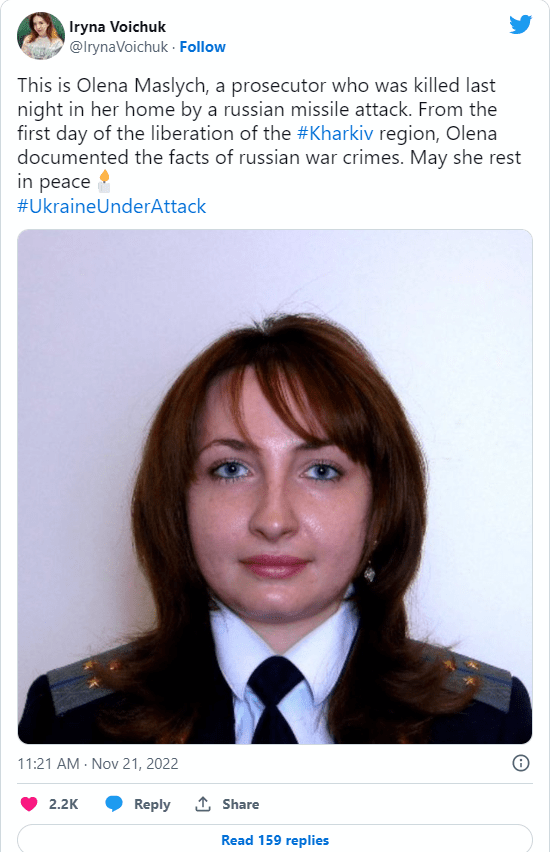Open the Twitter bird logo

click(520, 24)
